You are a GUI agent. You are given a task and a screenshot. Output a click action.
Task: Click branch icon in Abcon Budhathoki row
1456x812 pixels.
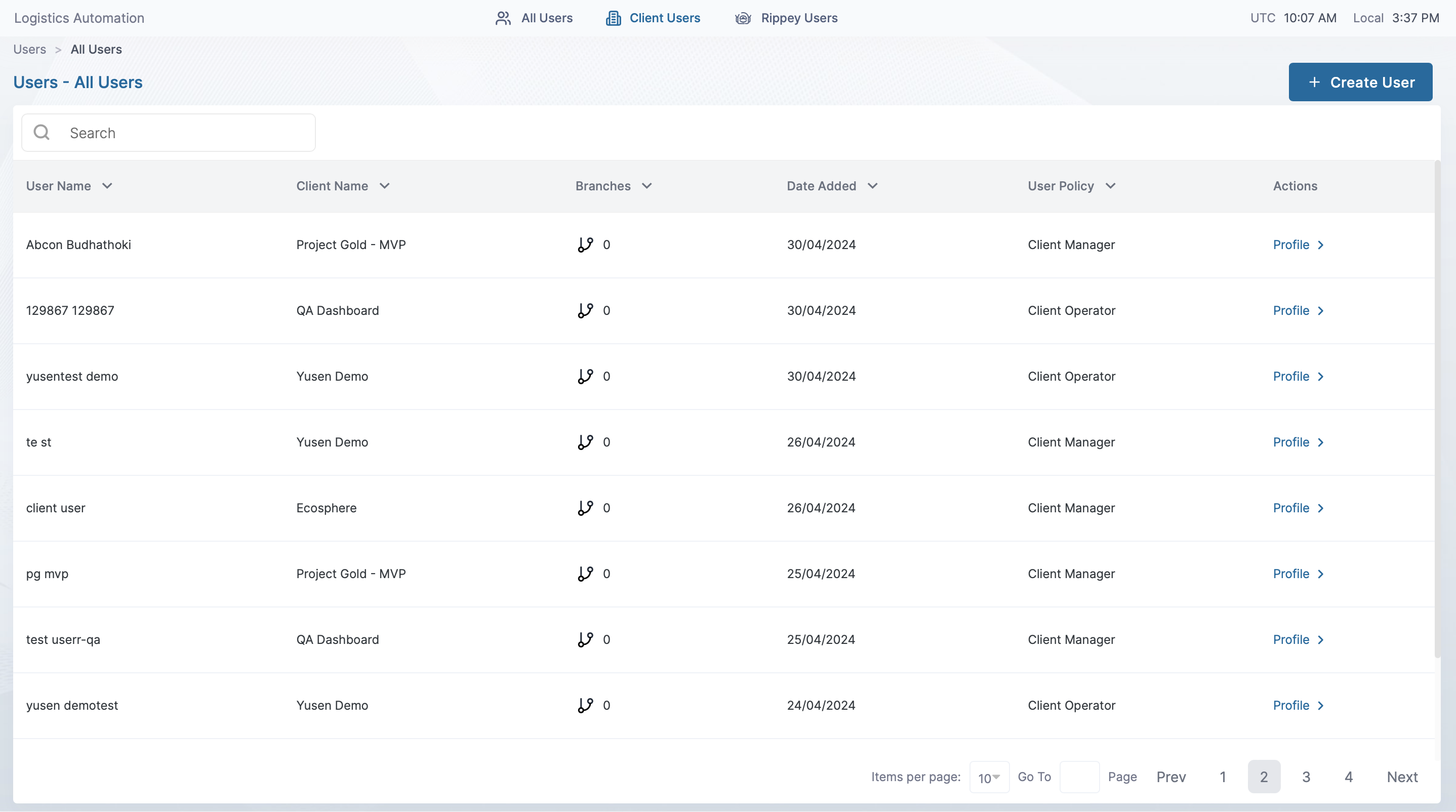click(585, 245)
